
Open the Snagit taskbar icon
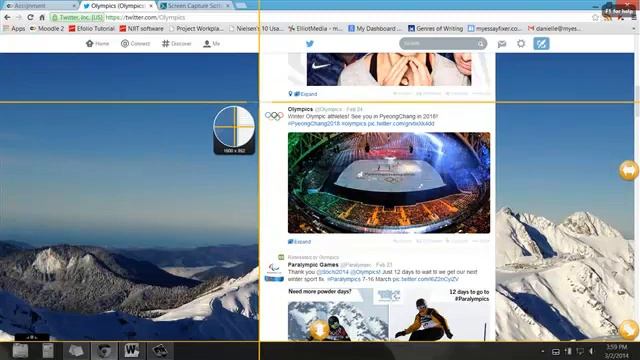(160, 351)
